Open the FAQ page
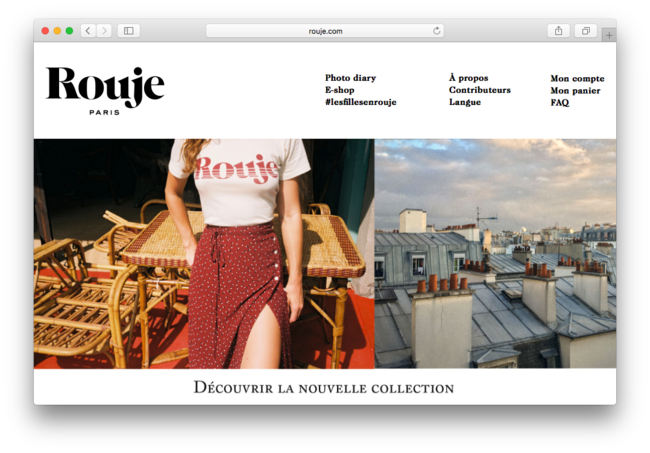Image resolution: width=650 pixels, height=453 pixels. coord(560,102)
